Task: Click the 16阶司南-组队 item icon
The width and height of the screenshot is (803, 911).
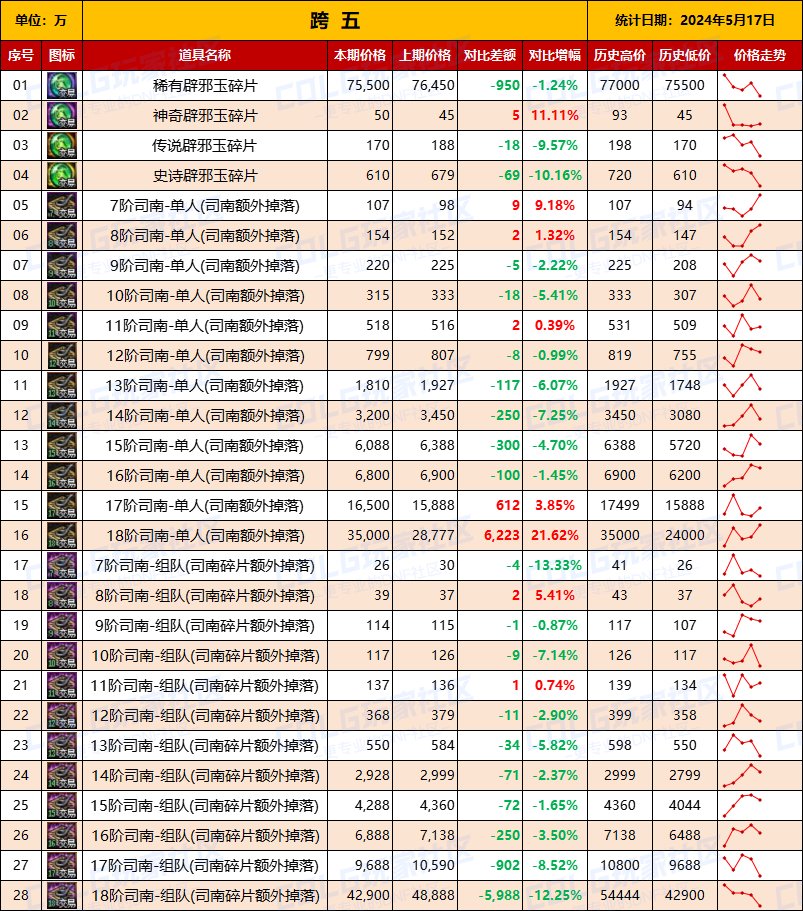Action: [62, 836]
